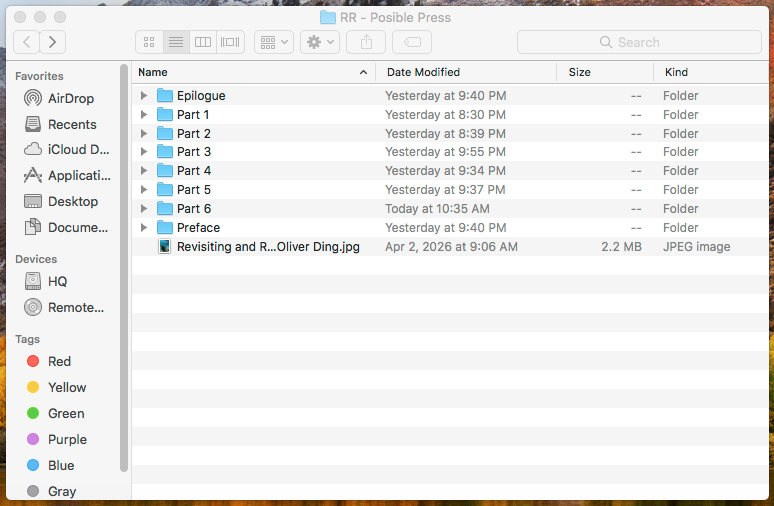Select the Red tag in sidebar
This screenshot has width=774, height=506.
tap(59, 361)
